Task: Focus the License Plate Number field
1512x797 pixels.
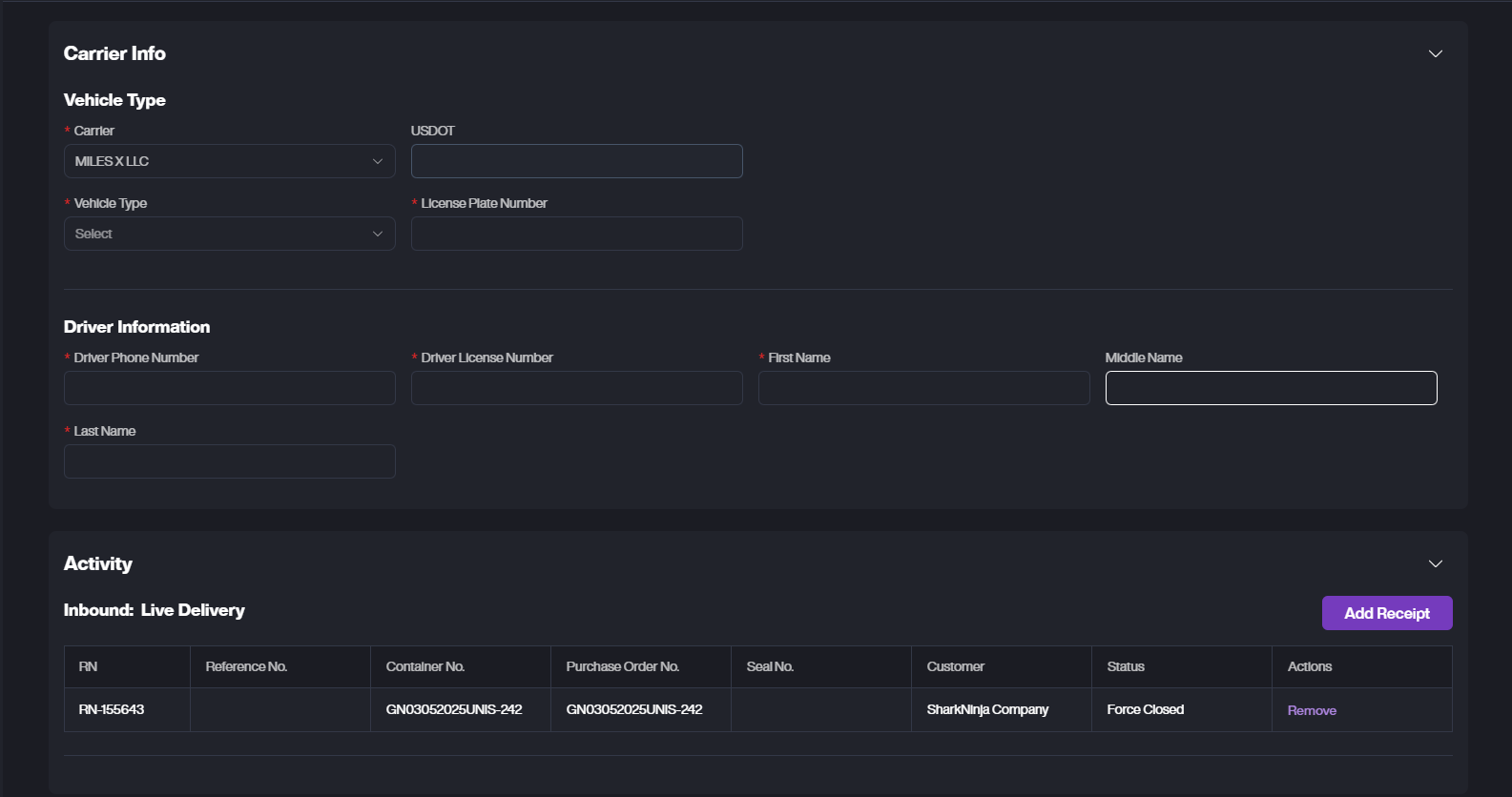Action: (x=576, y=234)
